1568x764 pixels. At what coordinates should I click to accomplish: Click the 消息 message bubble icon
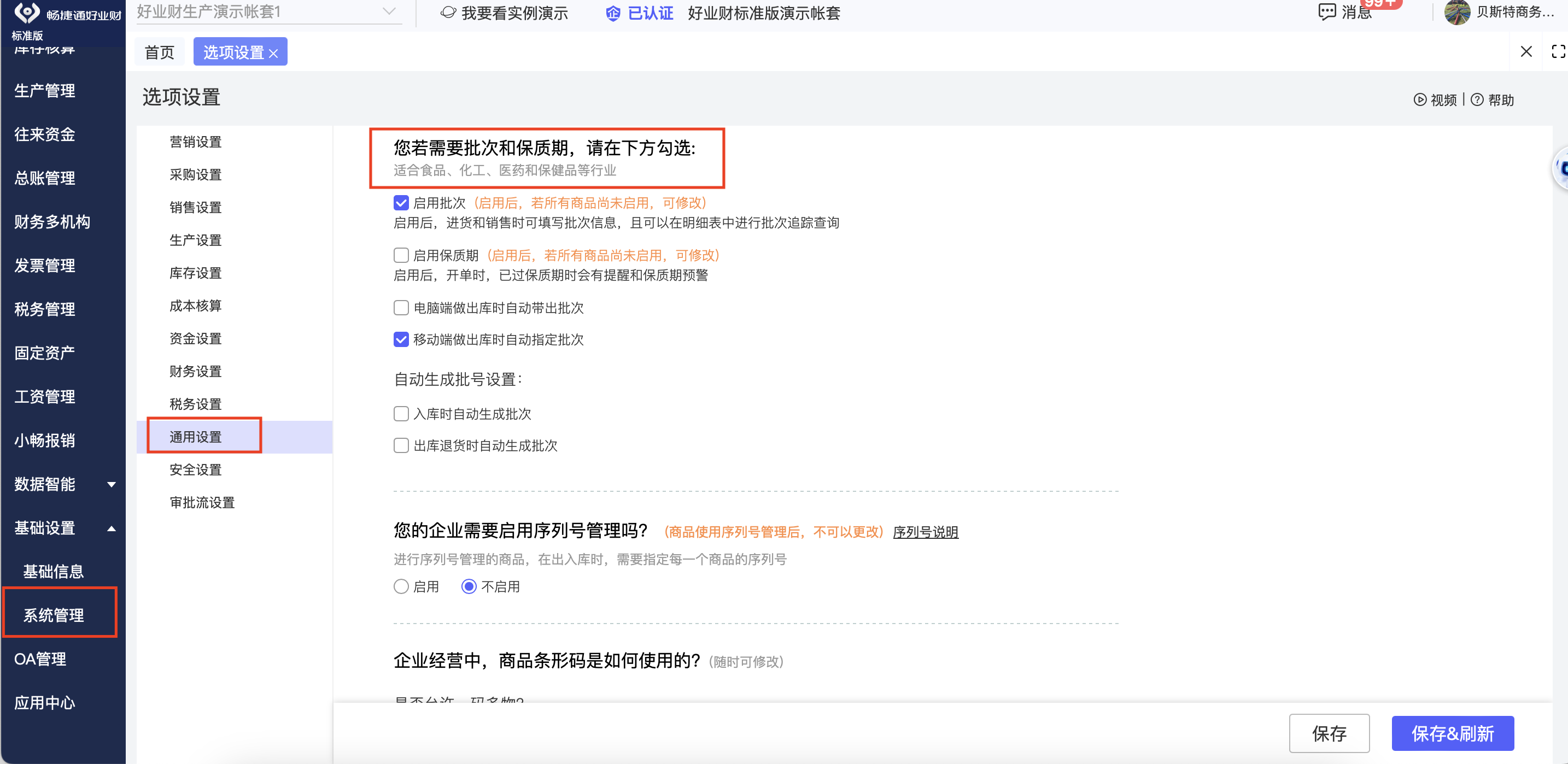pyautogui.click(x=1326, y=11)
